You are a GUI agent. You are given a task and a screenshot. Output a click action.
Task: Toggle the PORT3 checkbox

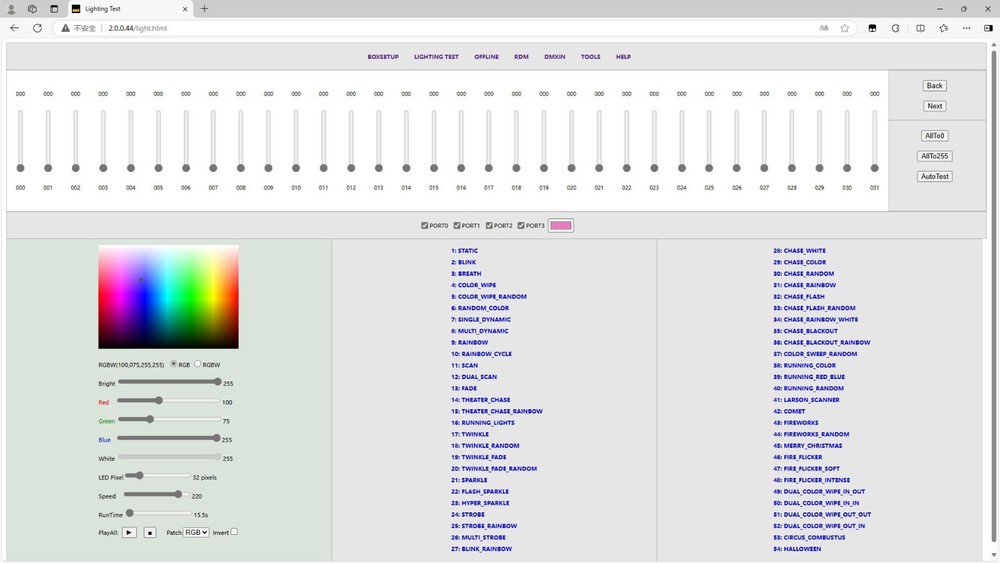521,226
